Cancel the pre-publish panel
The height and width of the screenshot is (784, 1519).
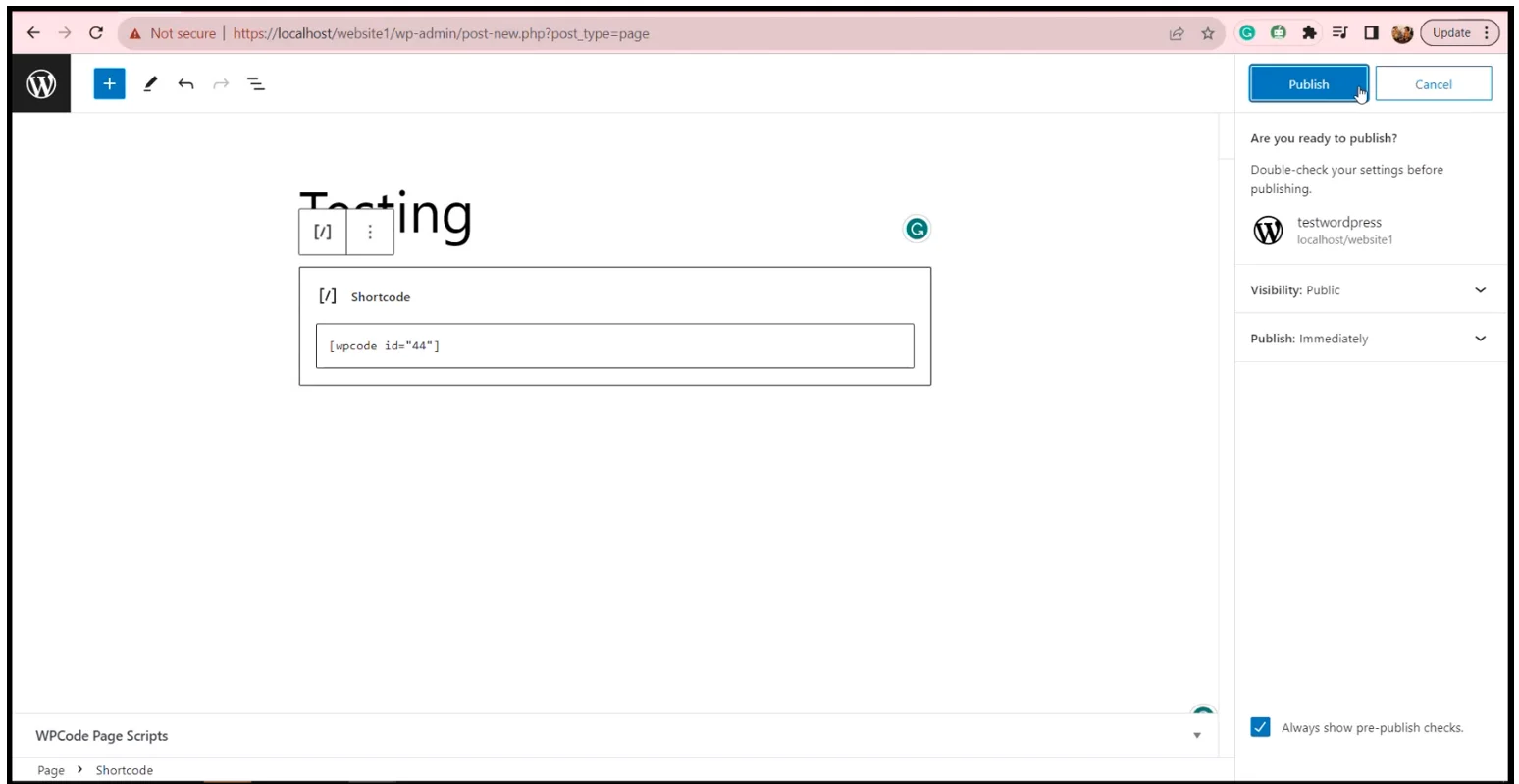tap(1433, 84)
